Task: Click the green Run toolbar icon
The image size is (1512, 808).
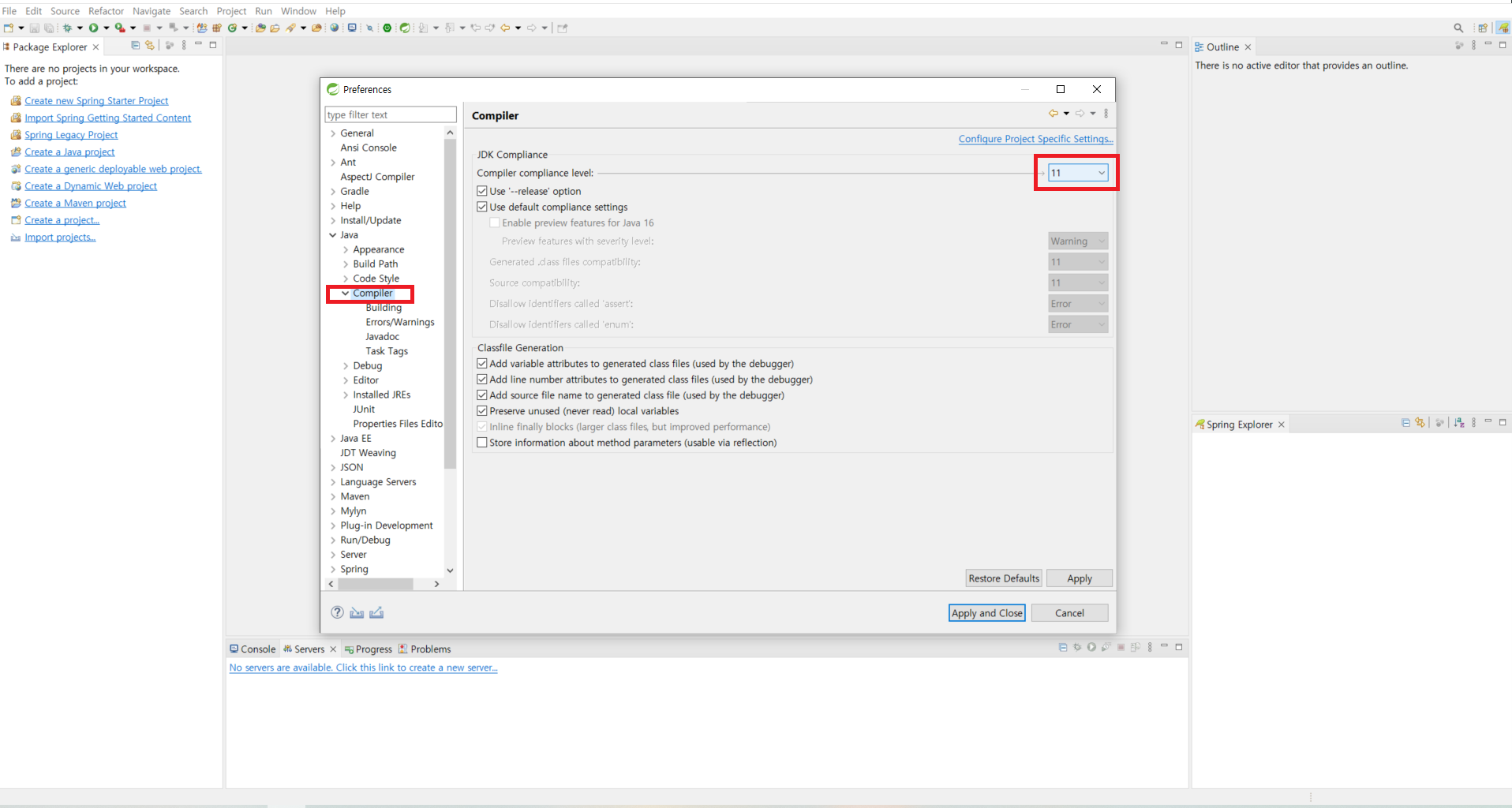Action: coord(93,28)
